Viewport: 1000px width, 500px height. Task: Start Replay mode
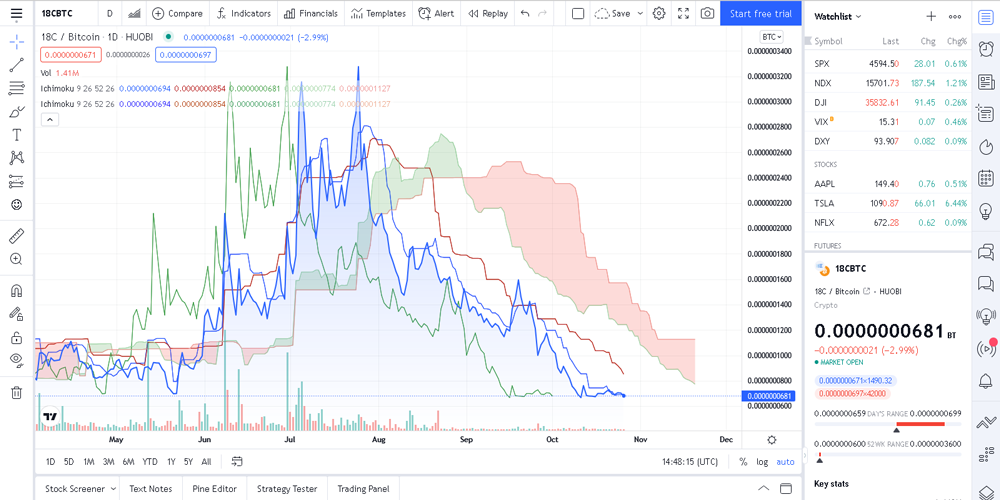pyautogui.click(x=488, y=13)
